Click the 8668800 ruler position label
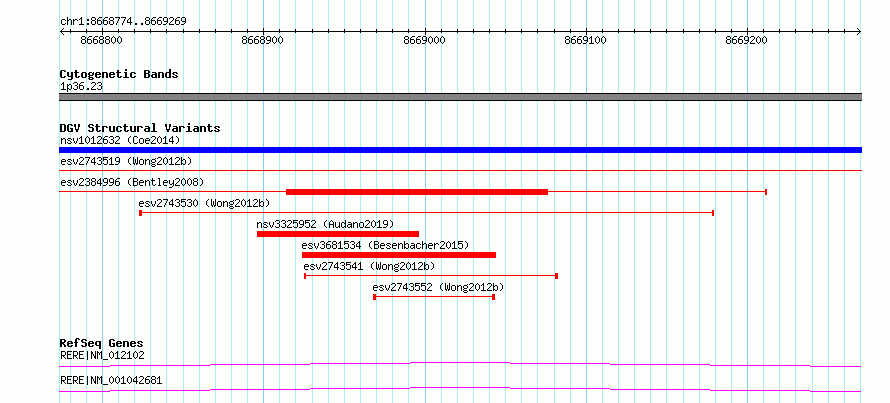The image size is (890, 403). [x=102, y=40]
